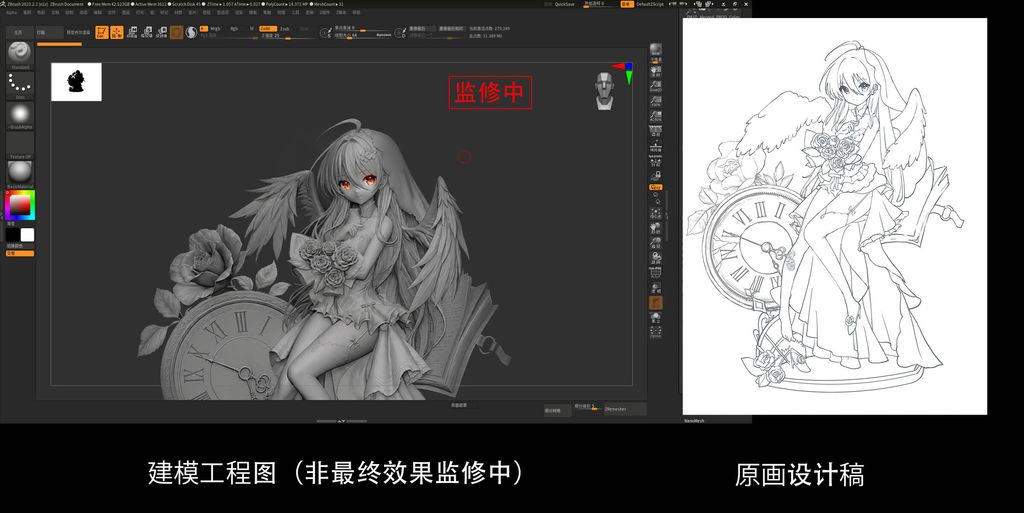Toggle Draw mode next to Edit

117,32
